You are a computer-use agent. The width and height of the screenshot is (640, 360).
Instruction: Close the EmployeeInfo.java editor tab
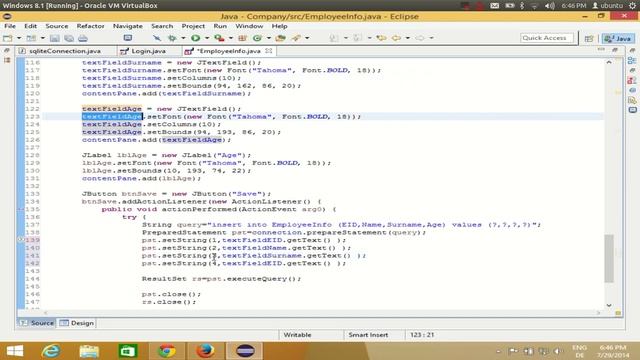click(269, 51)
